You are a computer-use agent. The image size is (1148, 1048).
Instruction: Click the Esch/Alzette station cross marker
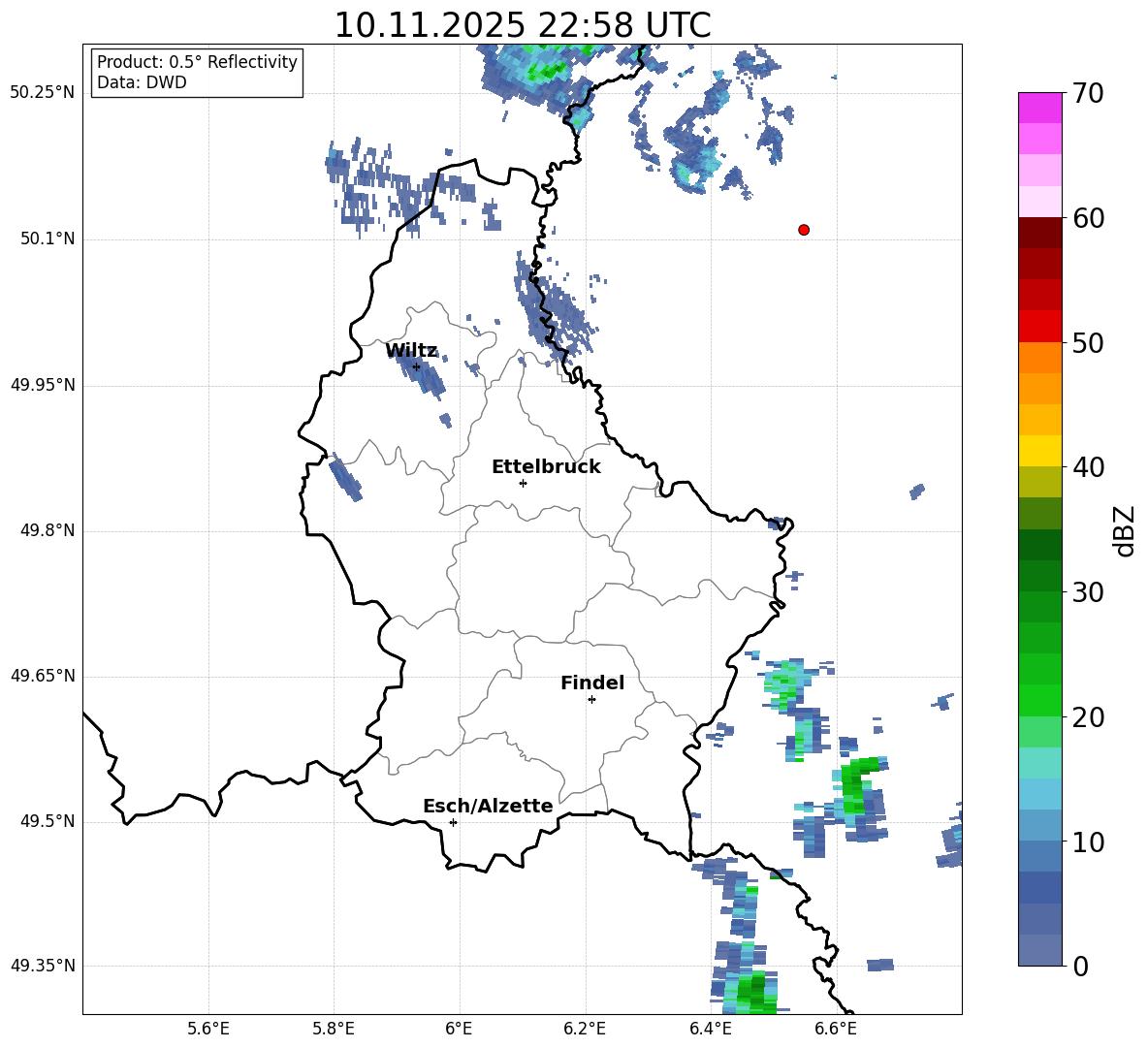coord(453,822)
